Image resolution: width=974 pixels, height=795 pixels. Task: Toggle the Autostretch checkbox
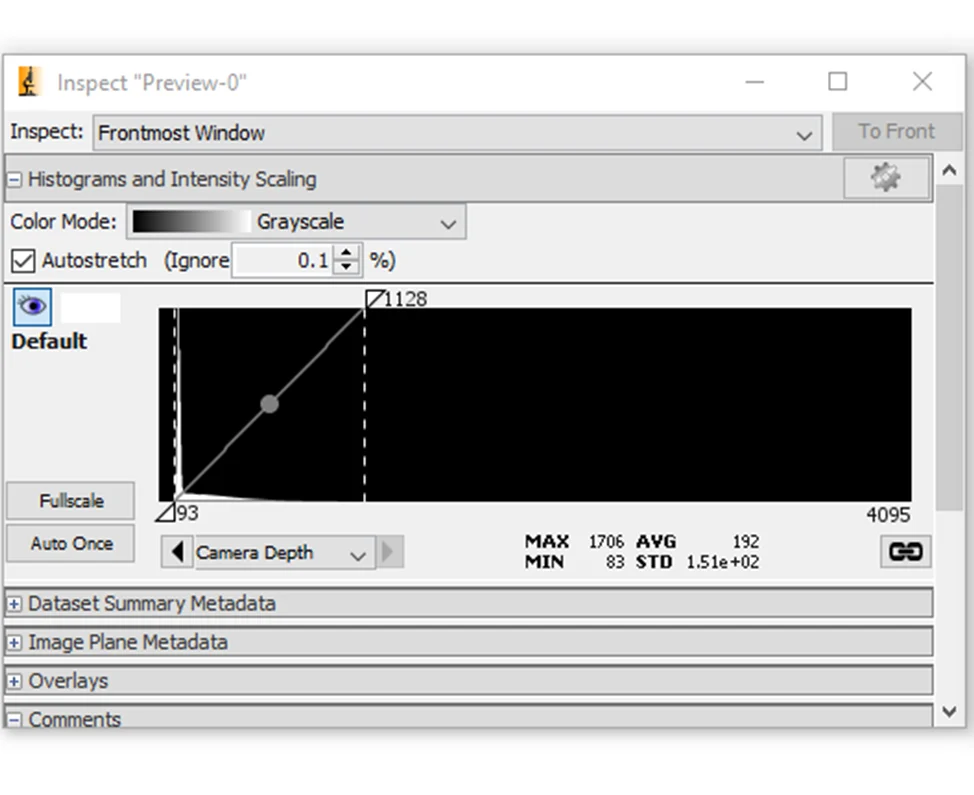pos(23,261)
